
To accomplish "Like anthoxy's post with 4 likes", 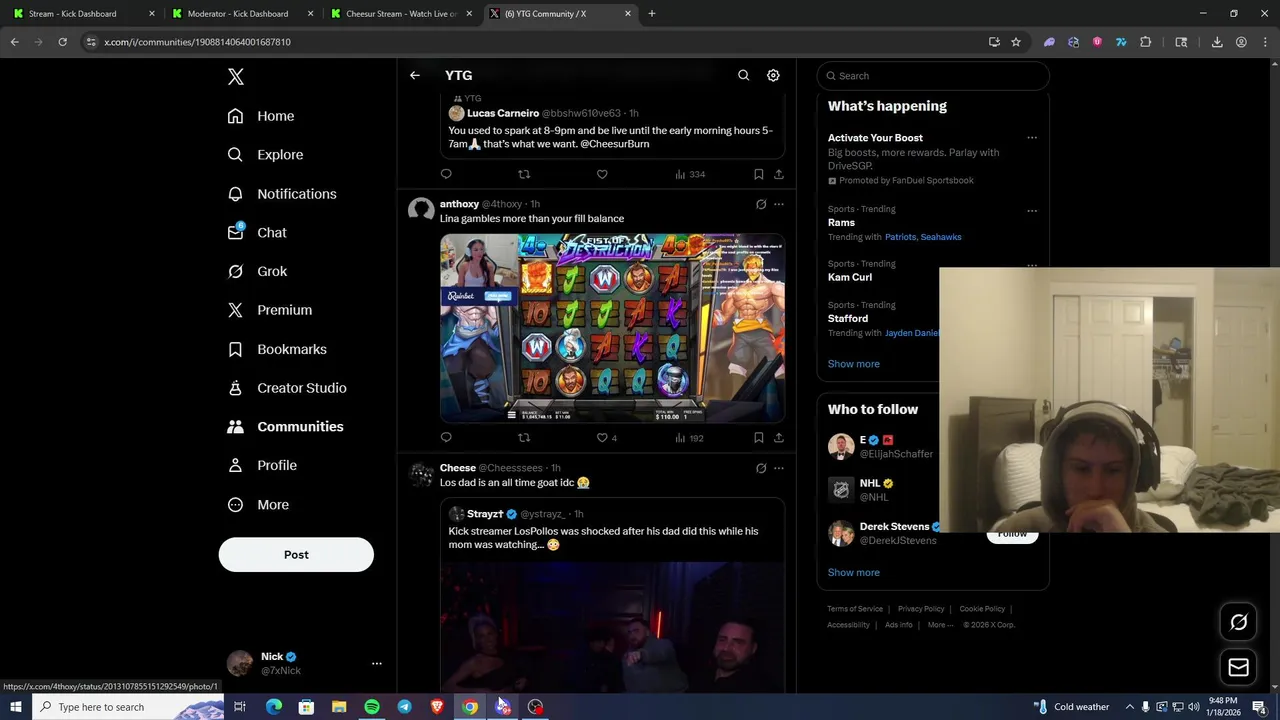I will tap(607, 438).
